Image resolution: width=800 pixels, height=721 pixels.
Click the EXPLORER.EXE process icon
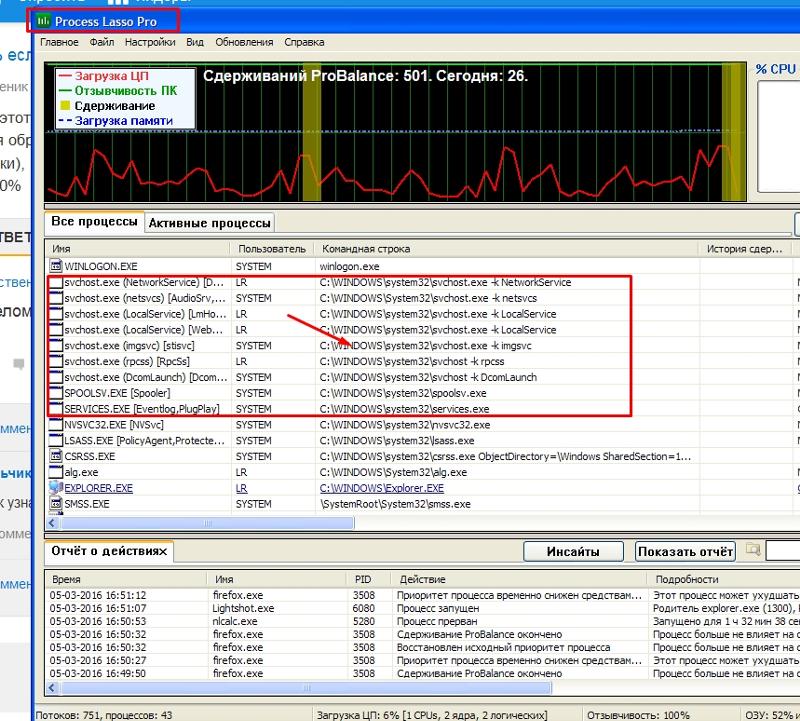tap(56, 488)
